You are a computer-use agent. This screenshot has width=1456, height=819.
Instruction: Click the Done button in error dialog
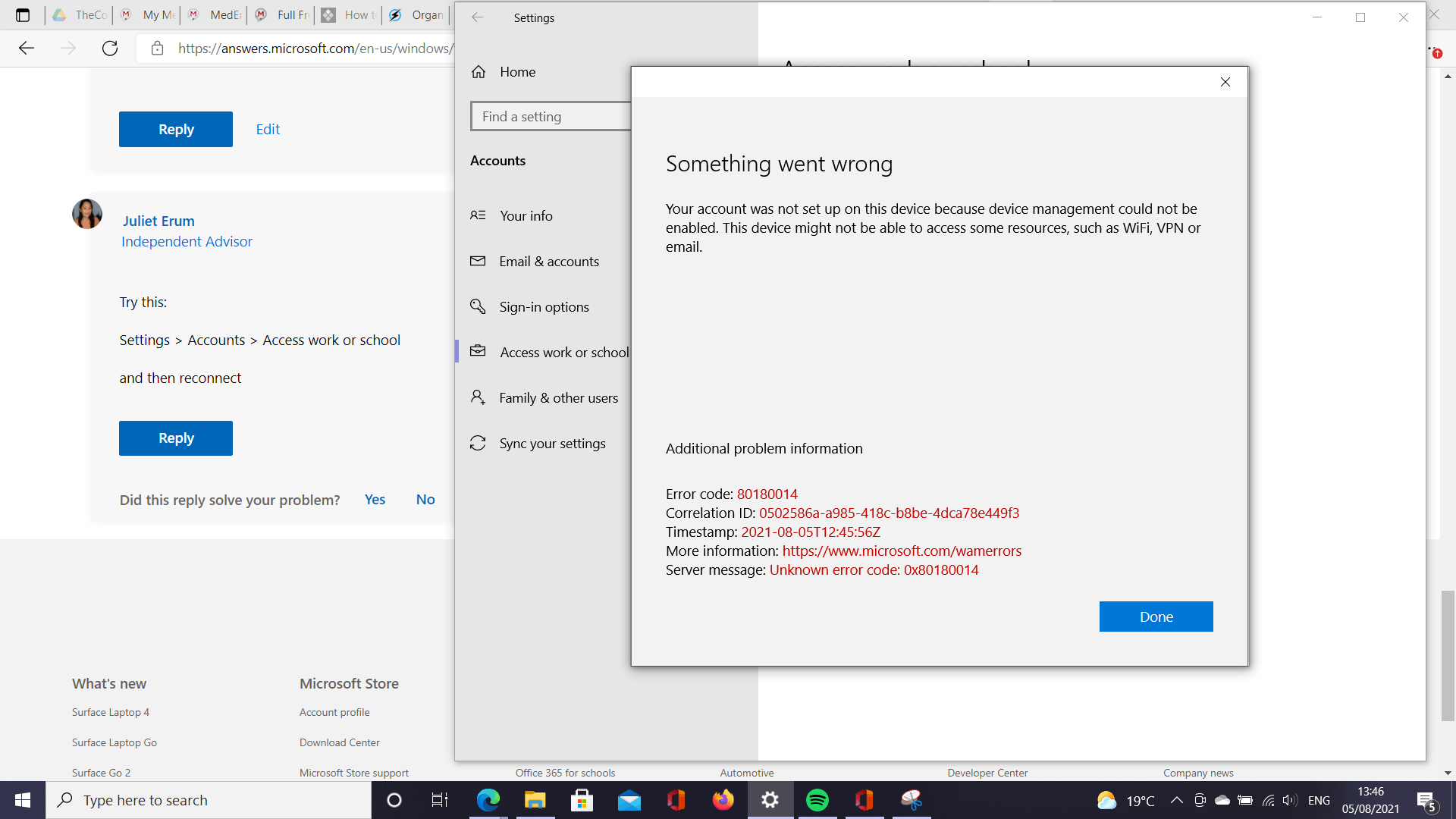pos(1156,617)
